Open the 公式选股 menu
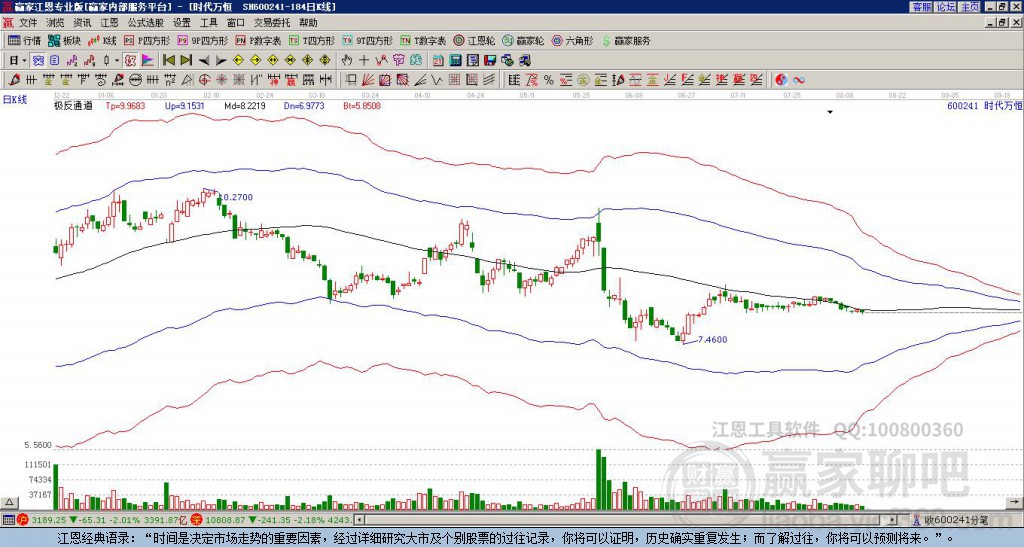The image size is (1024, 548). click(x=146, y=23)
